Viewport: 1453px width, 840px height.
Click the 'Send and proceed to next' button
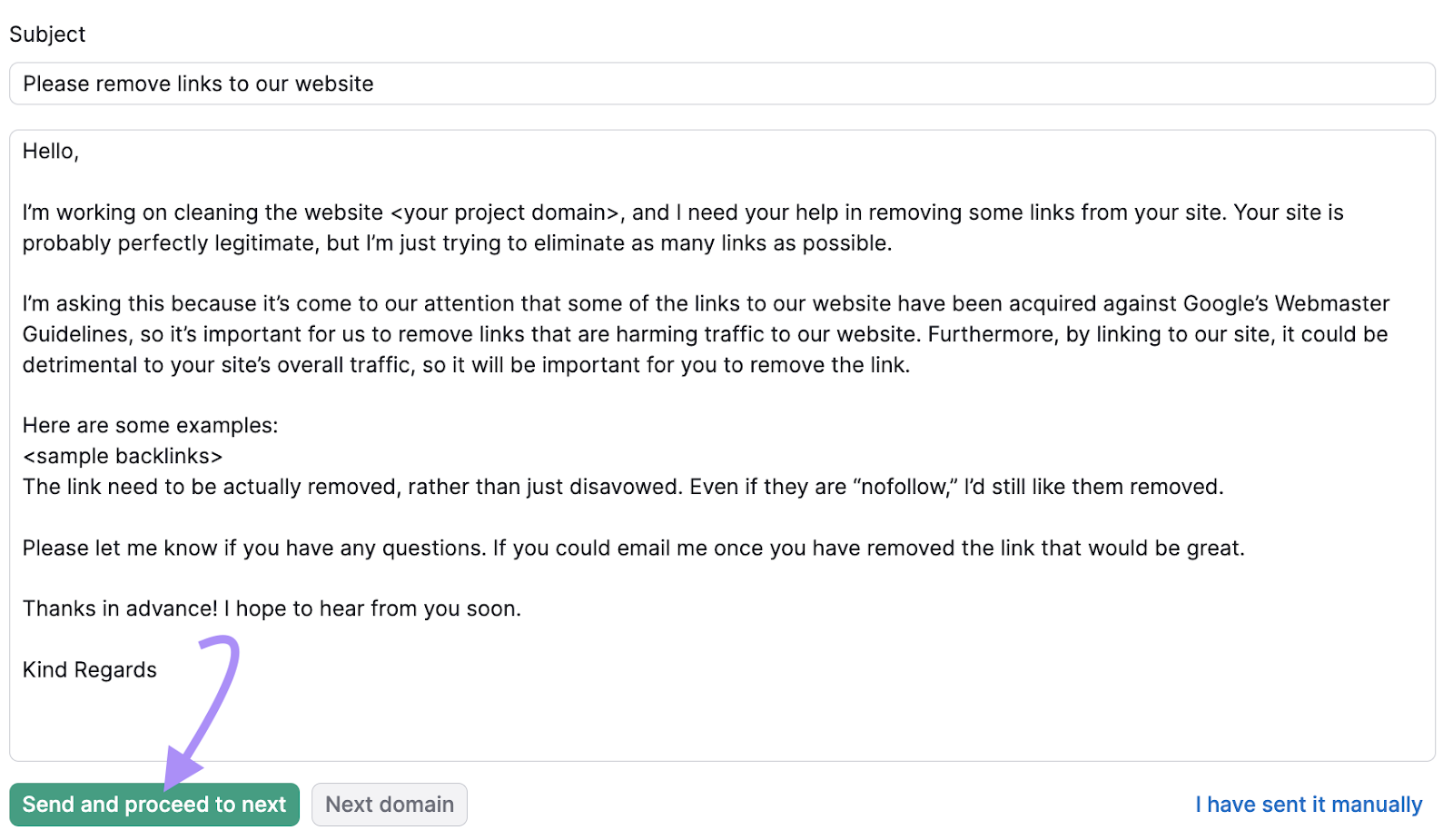pos(153,804)
